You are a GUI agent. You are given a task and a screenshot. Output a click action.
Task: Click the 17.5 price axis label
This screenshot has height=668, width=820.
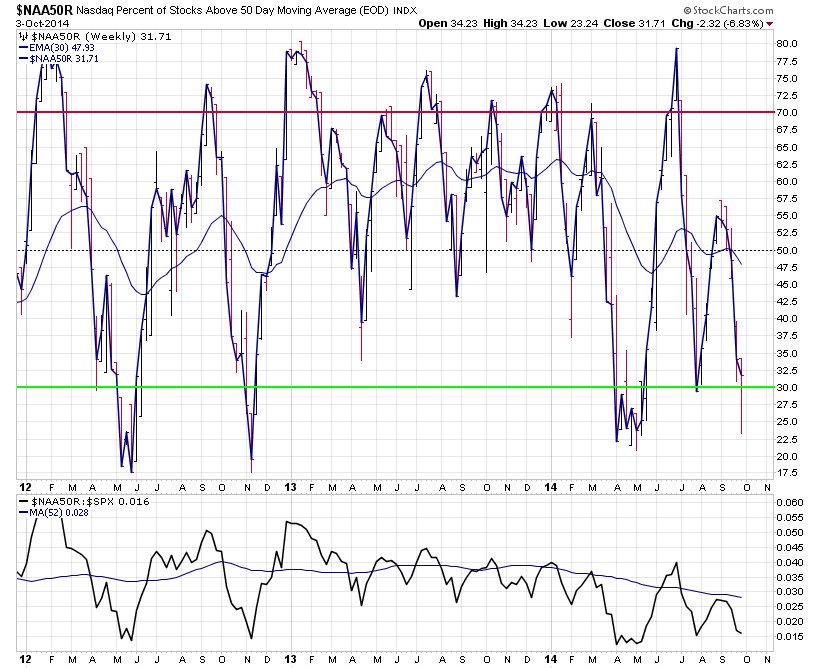tap(787, 473)
